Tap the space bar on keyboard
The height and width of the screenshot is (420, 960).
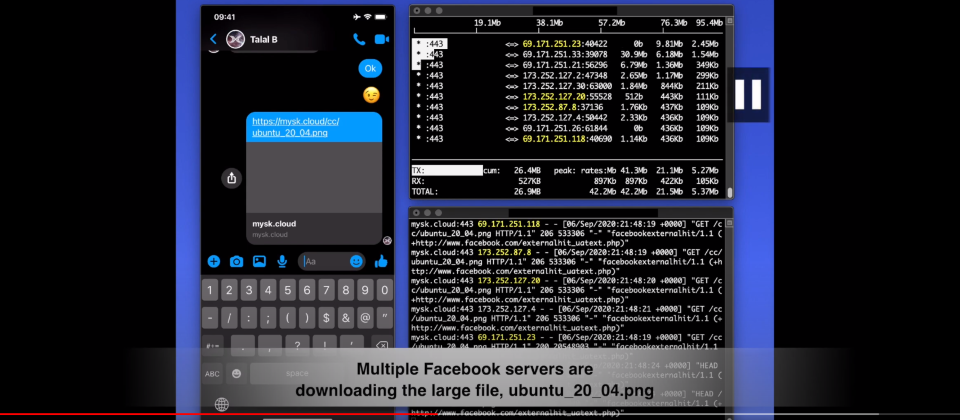298,373
